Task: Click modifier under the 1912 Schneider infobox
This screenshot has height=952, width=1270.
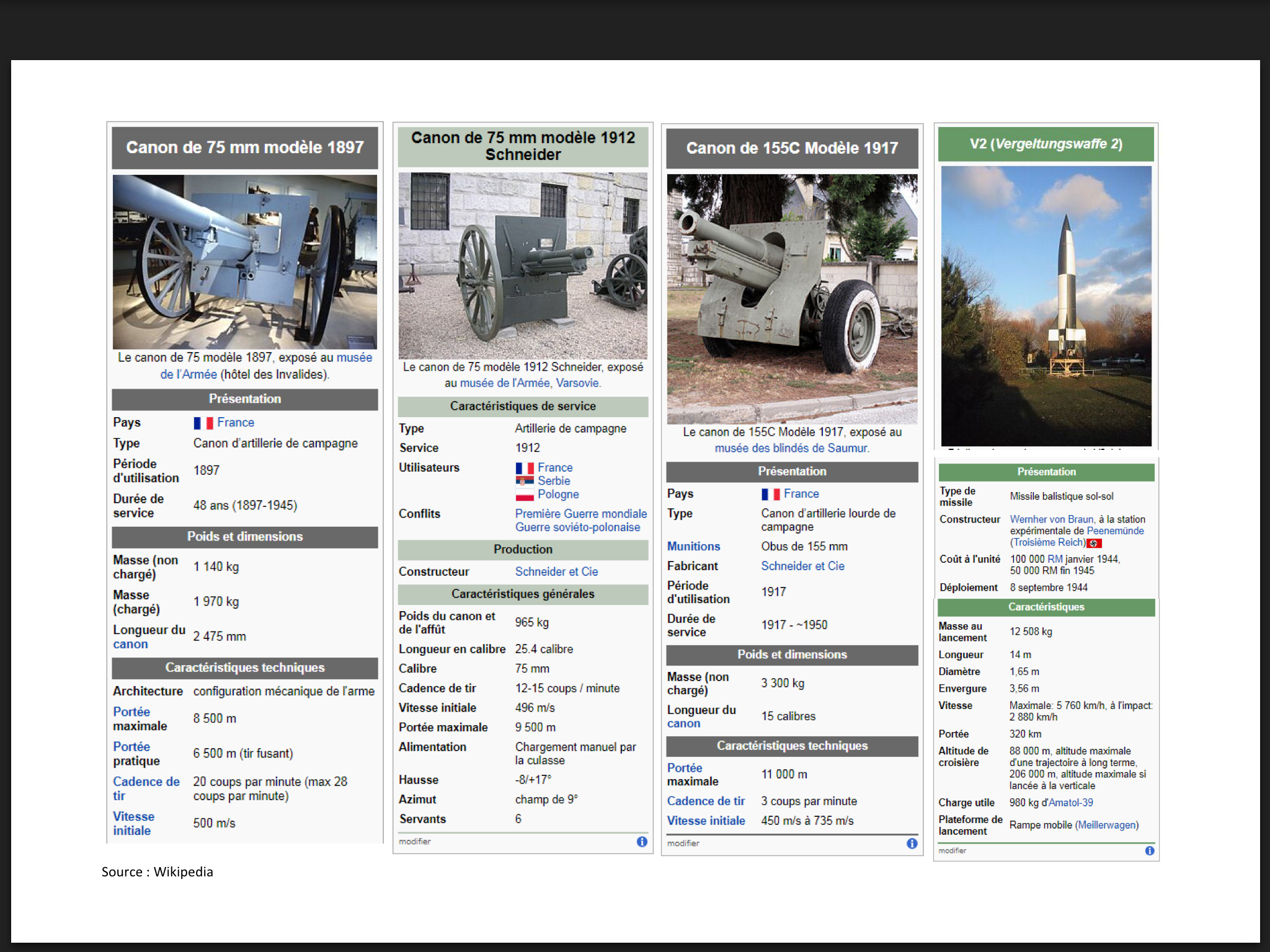Action: 414,841
